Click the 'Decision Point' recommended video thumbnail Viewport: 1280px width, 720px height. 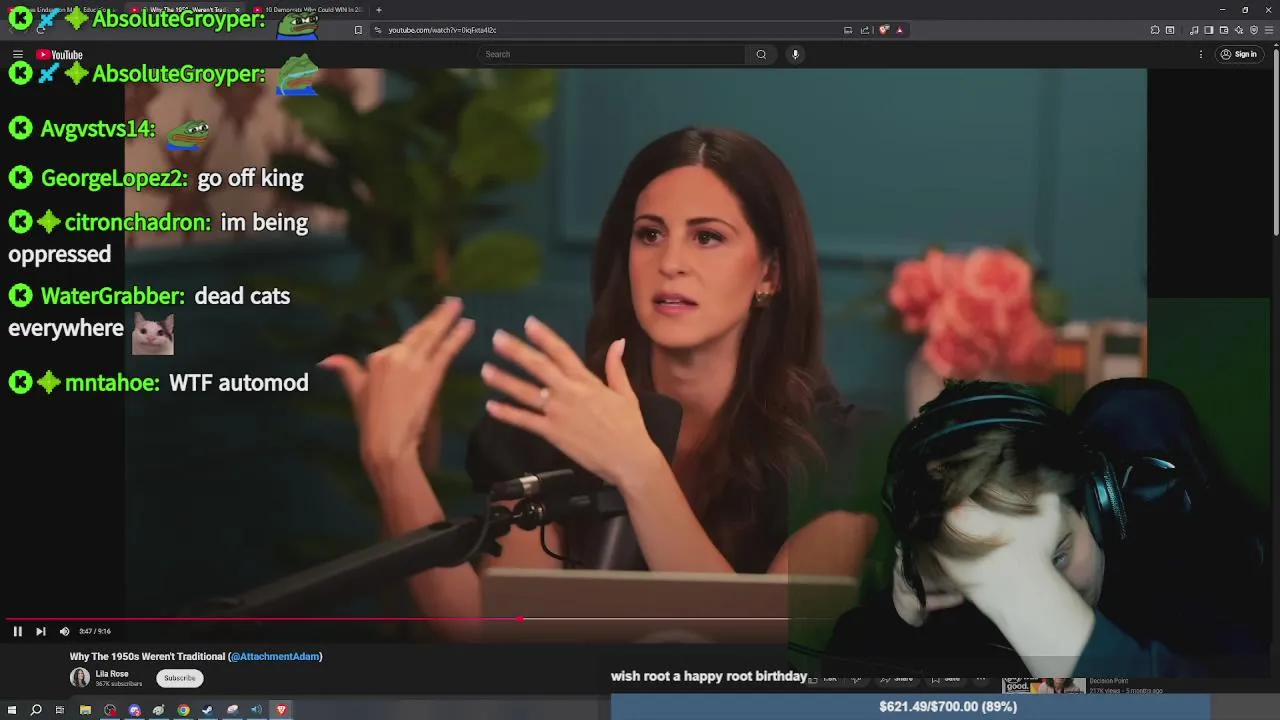coord(1044,685)
